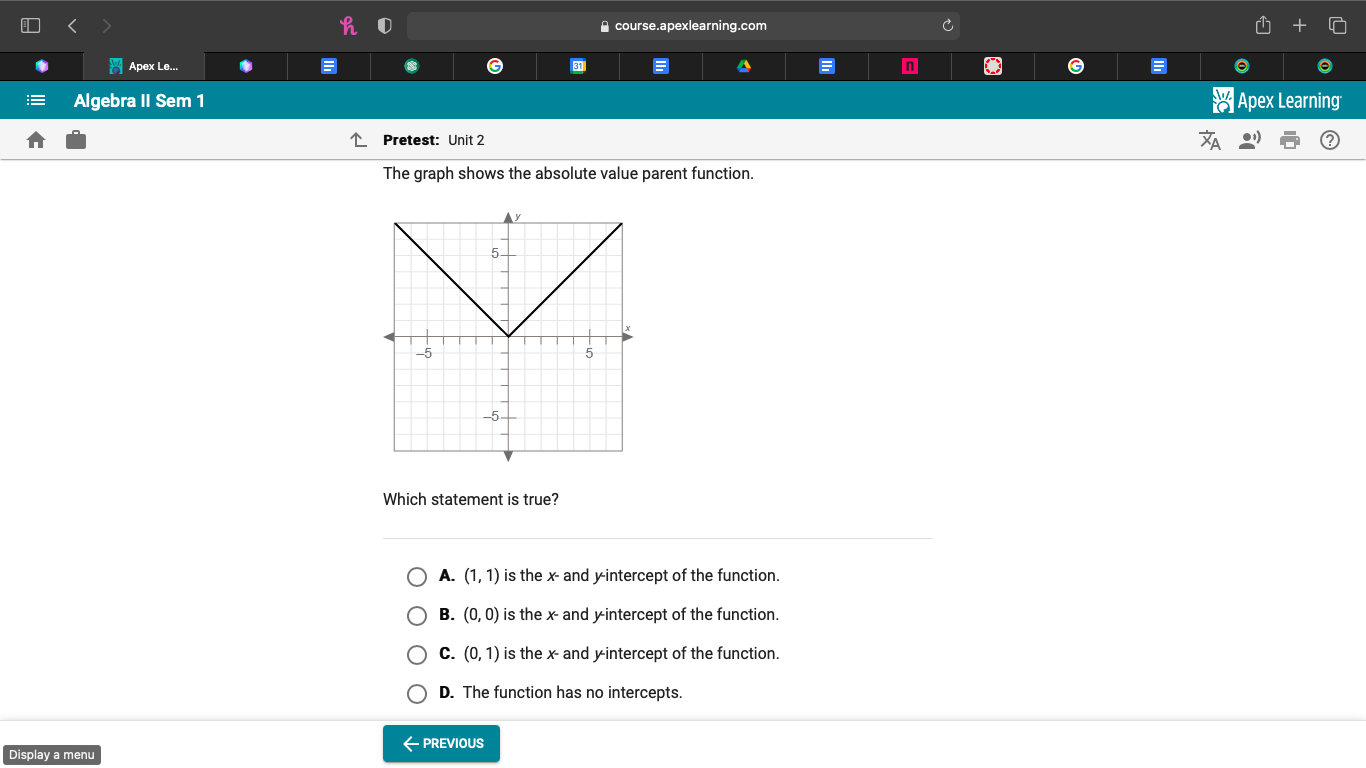1366x768 pixels.
Task: Click the Safari forward arrow
Action: click(107, 25)
